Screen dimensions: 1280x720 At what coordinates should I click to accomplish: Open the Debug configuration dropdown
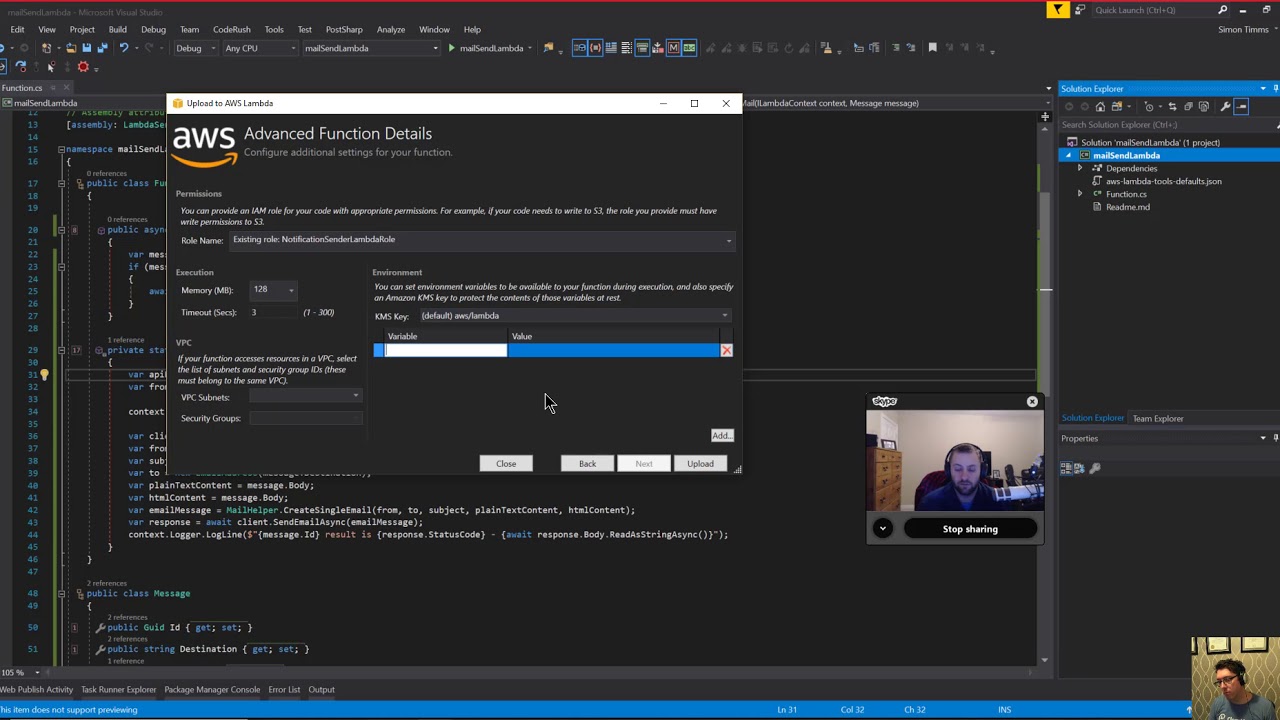pyautogui.click(x=194, y=48)
